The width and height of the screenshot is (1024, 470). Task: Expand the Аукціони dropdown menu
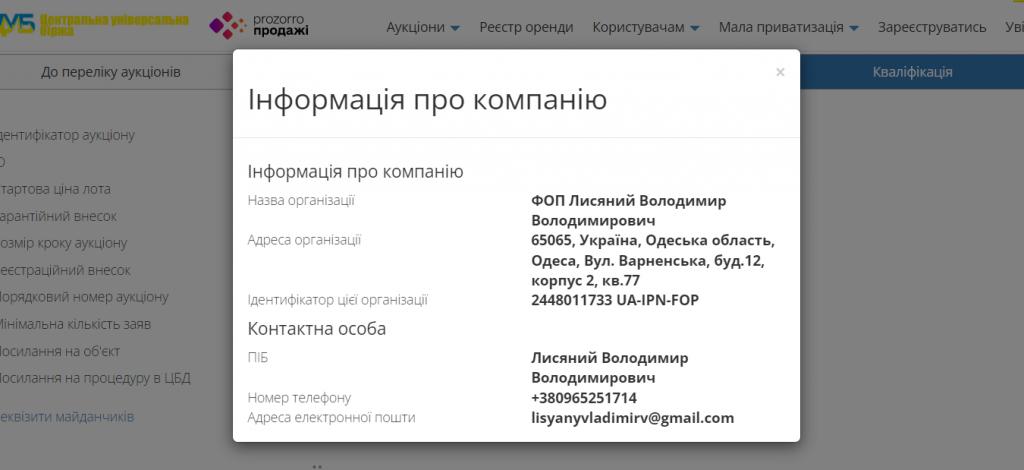[x=423, y=27]
